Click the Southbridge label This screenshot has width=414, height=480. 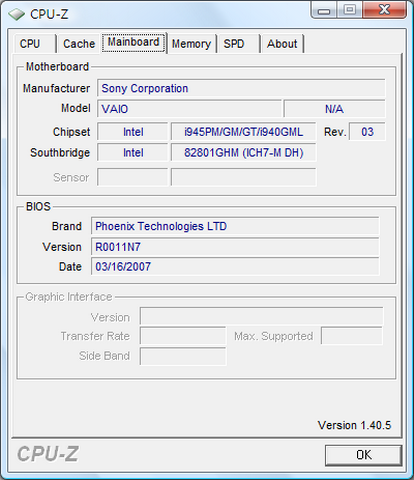[x=60, y=153]
